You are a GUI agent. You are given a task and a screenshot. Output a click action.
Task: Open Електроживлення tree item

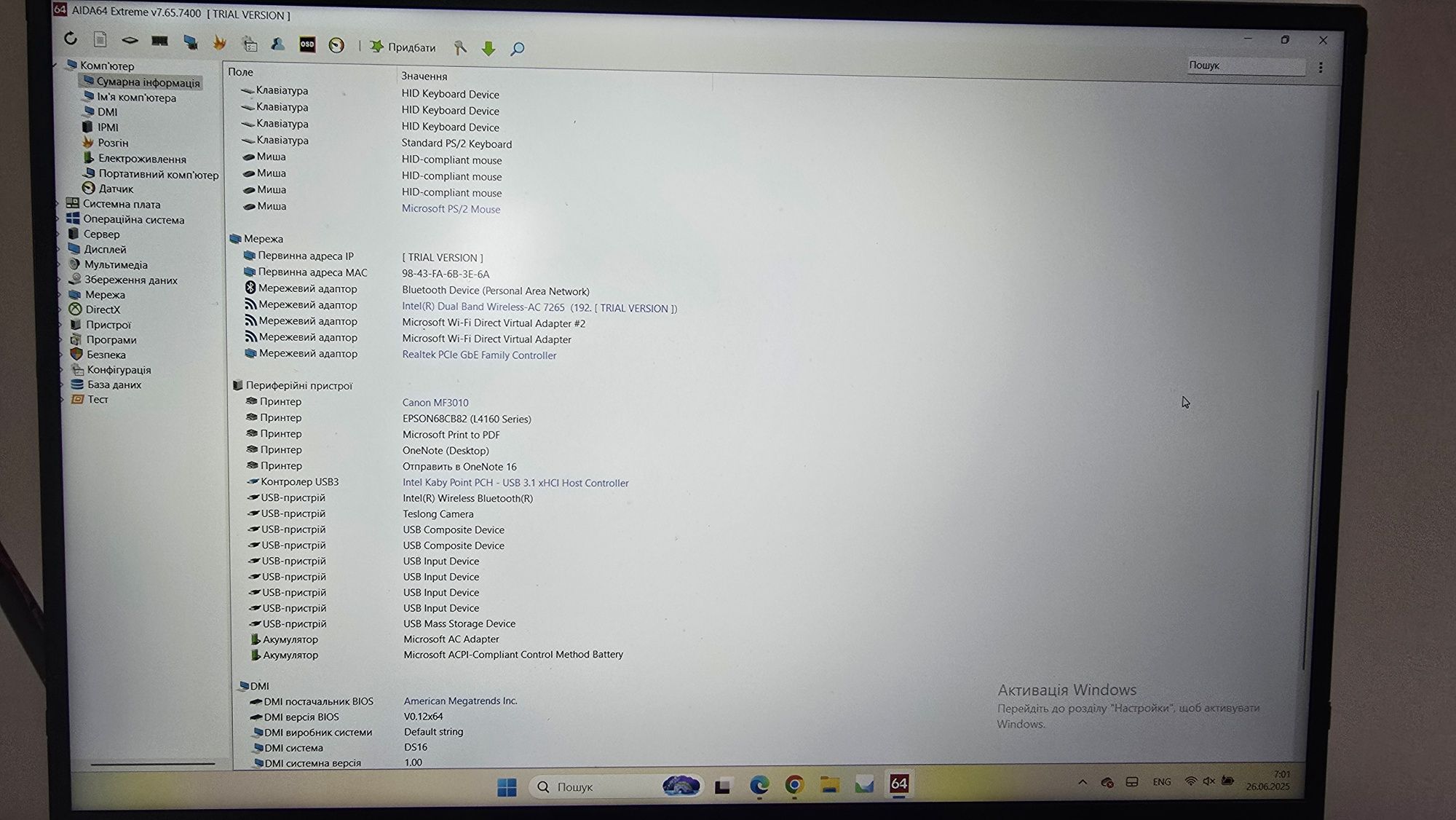click(x=142, y=159)
